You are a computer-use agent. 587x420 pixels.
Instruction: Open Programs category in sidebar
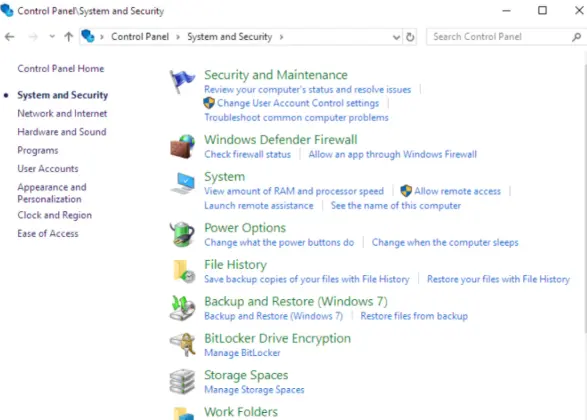coord(38,150)
